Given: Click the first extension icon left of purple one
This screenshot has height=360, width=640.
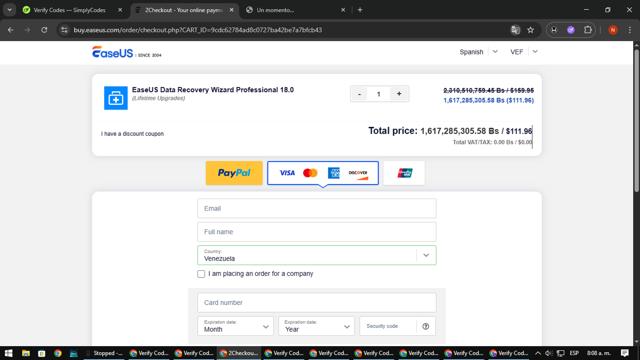Looking at the screenshot, I should [554, 30].
